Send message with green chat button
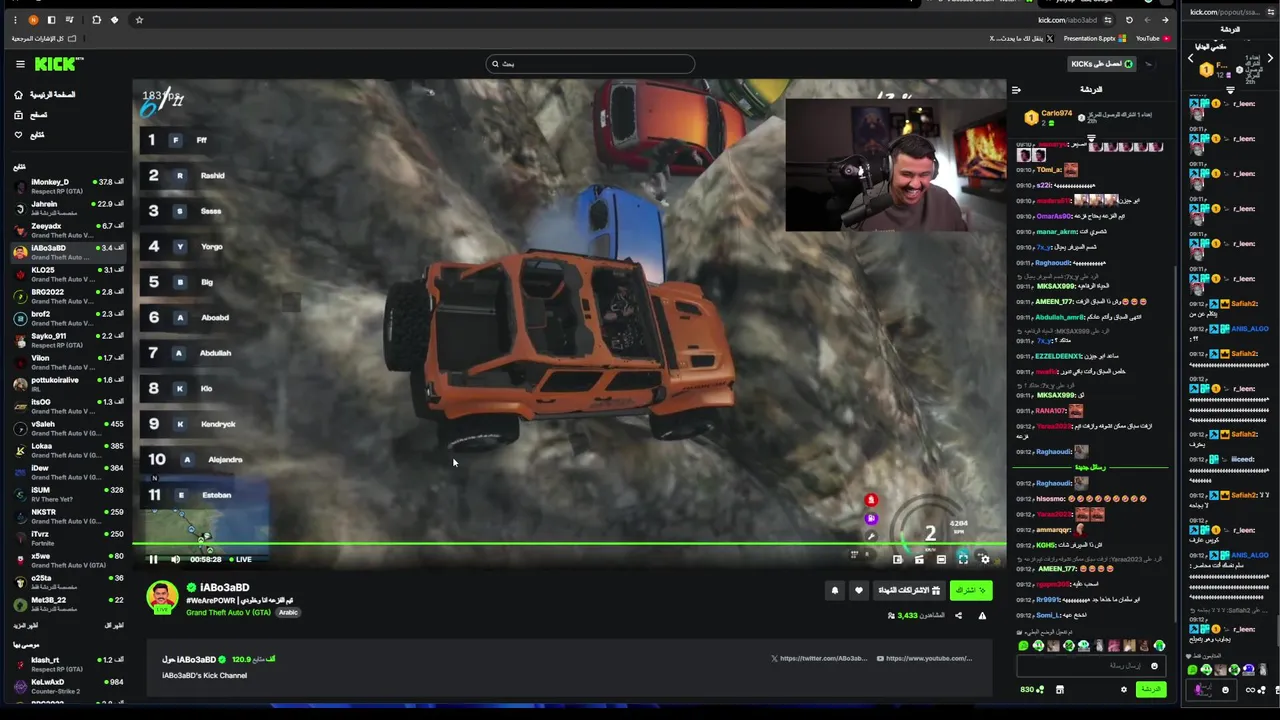 pyautogui.click(x=1151, y=689)
